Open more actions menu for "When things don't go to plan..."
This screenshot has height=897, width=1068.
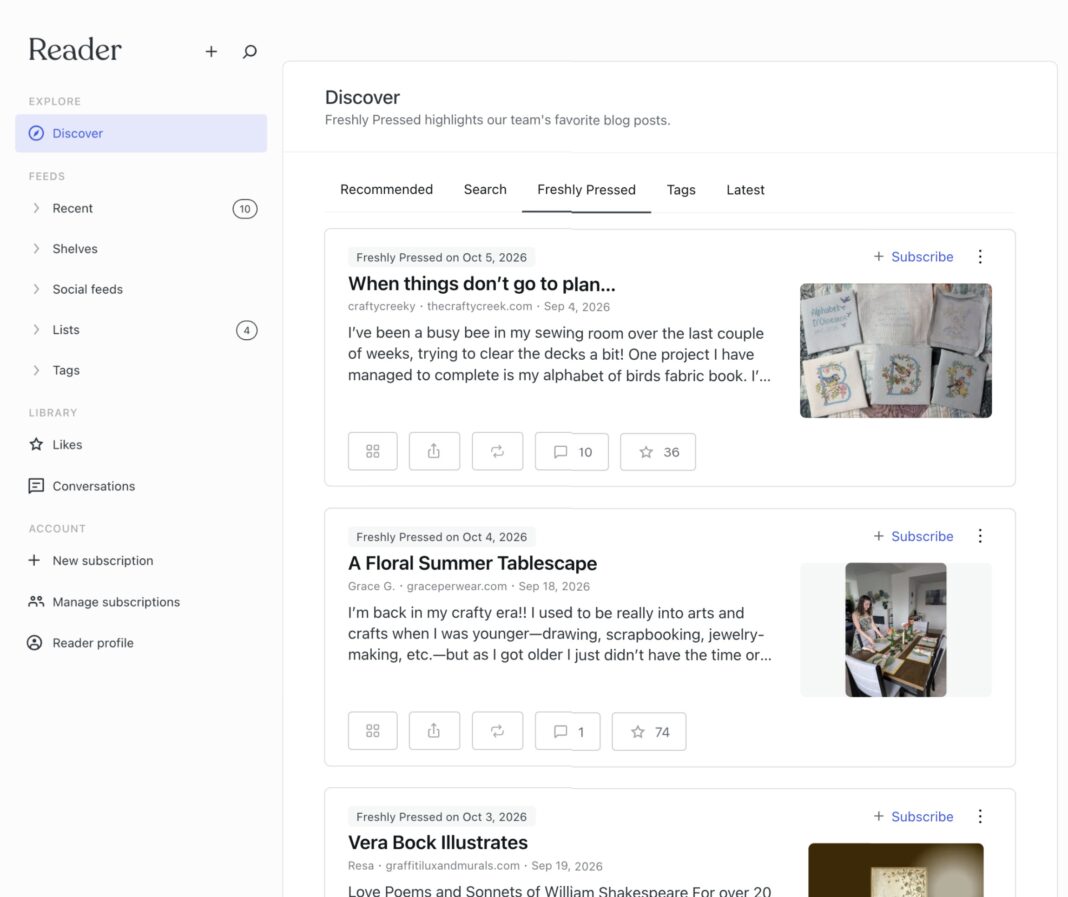point(980,257)
